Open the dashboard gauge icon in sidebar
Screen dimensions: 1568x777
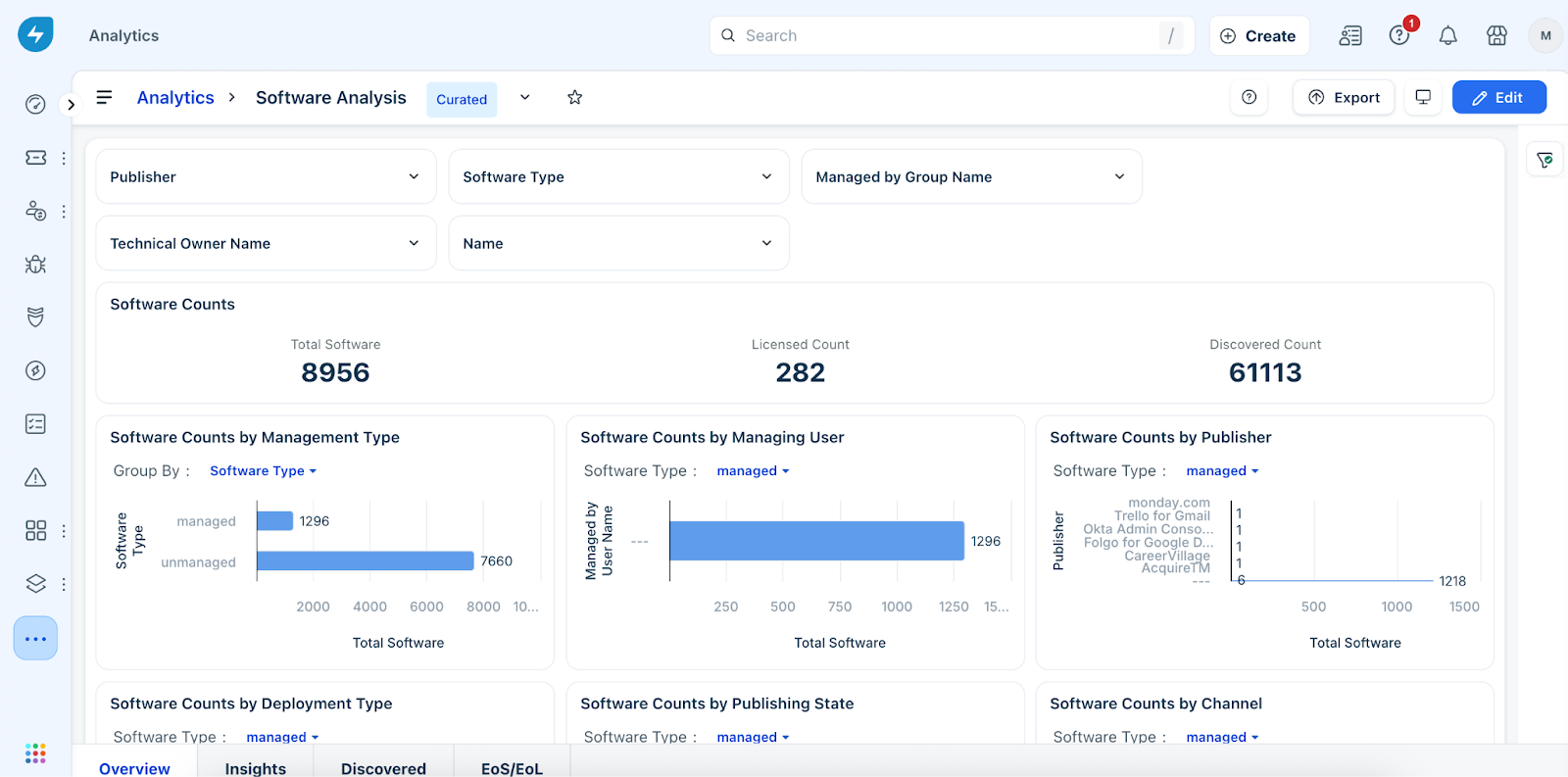click(x=35, y=104)
